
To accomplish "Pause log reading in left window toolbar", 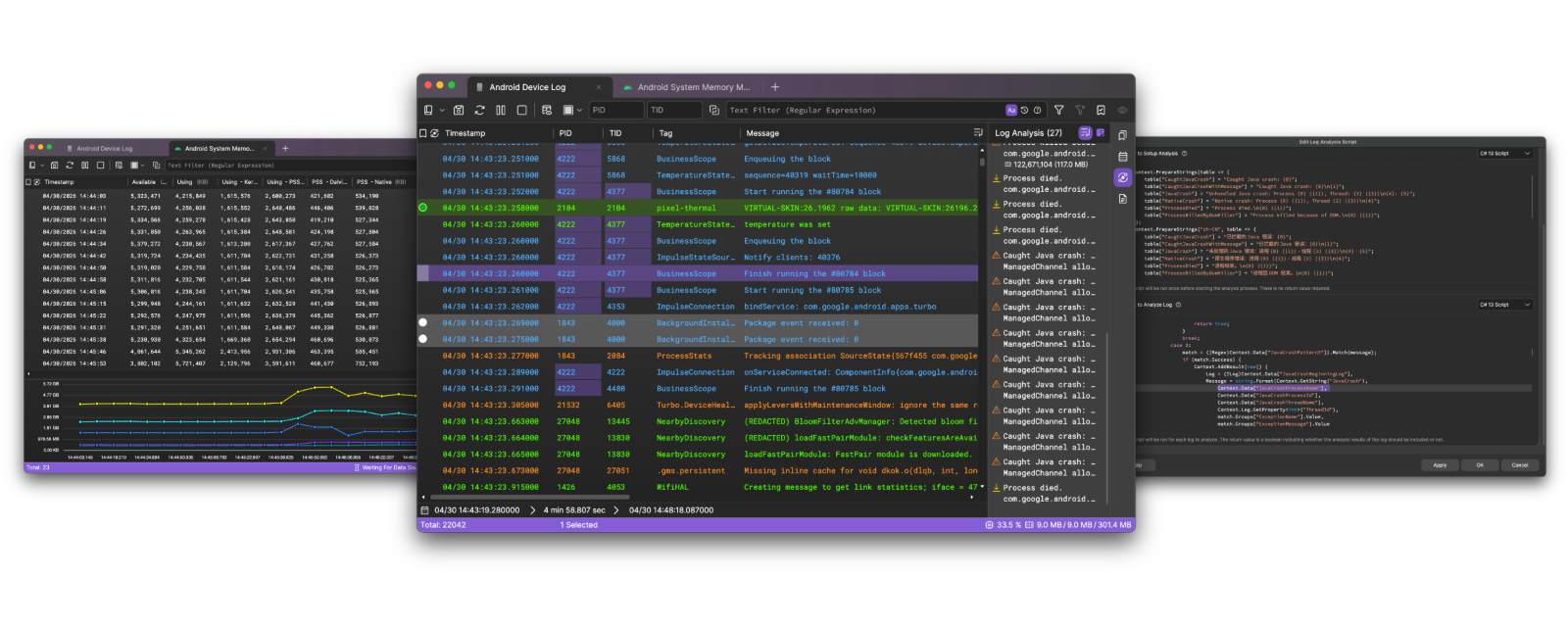I will (x=85, y=166).
